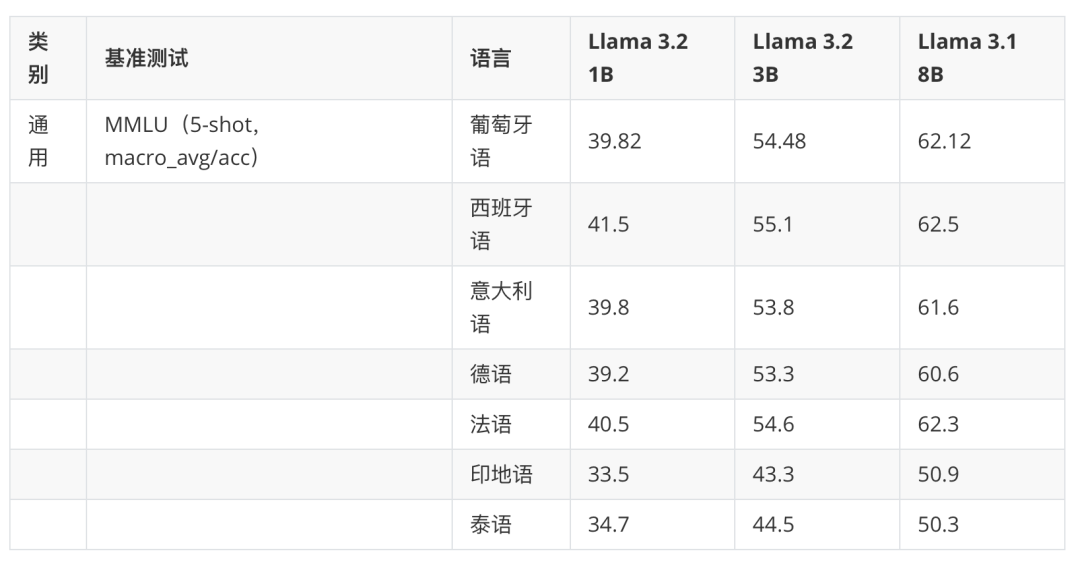The image size is (1080, 570).
Task: Select the 葡萄牙语 language cell
Action: point(501,141)
